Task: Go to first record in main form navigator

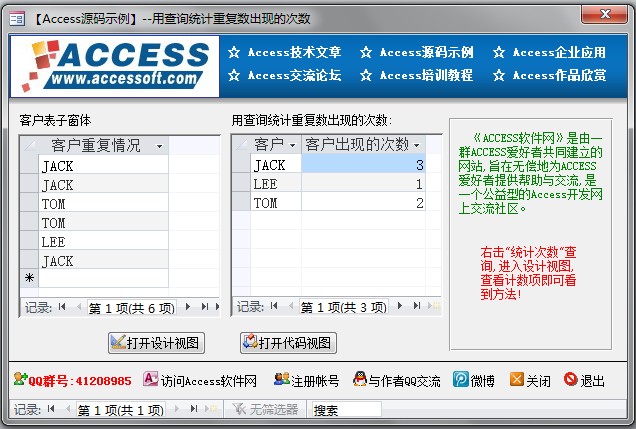Action: click(51, 409)
